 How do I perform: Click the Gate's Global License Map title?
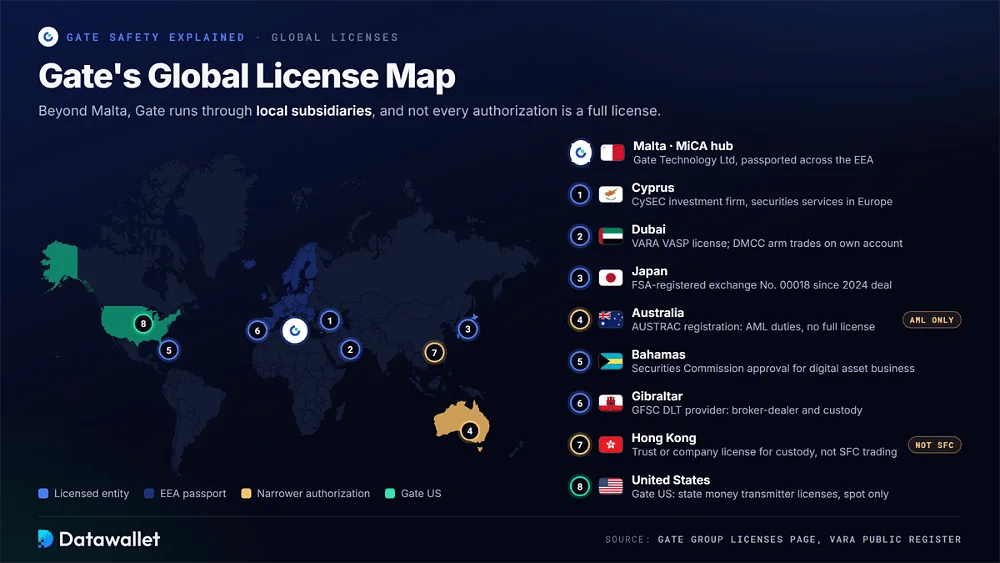point(247,76)
